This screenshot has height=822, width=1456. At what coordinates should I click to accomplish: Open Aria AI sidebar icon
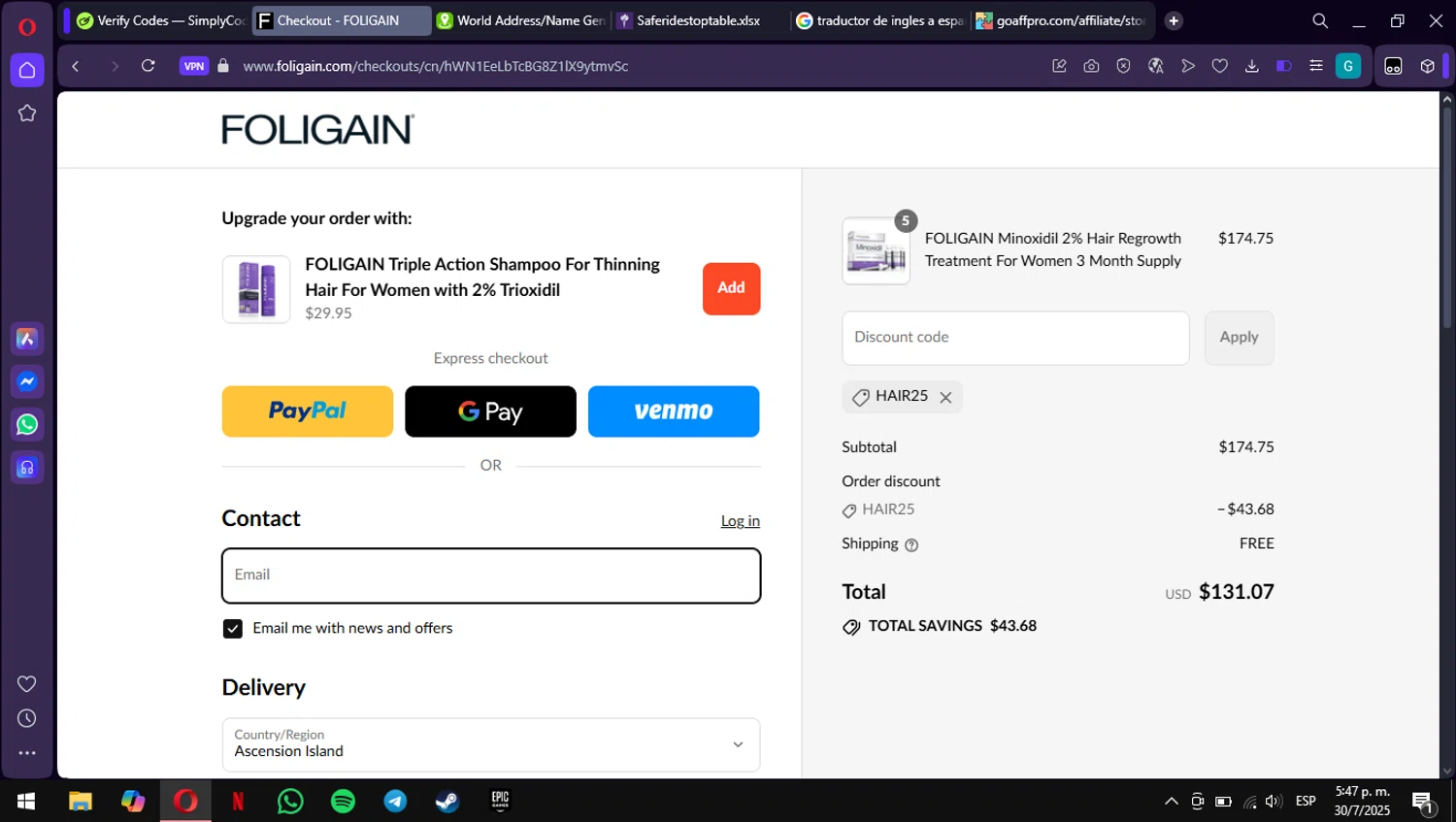pyautogui.click(x=27, y=339)
